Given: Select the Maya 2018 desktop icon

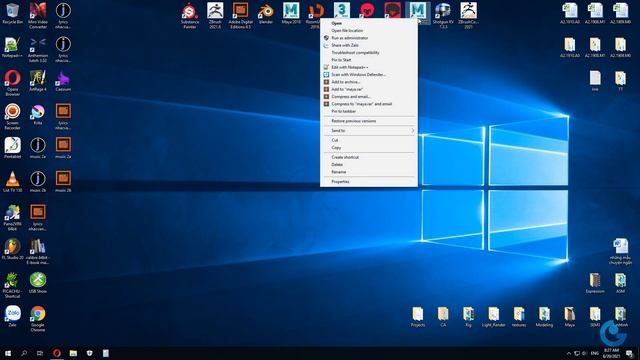Looking at the screenshot, I should click(291, 13).
